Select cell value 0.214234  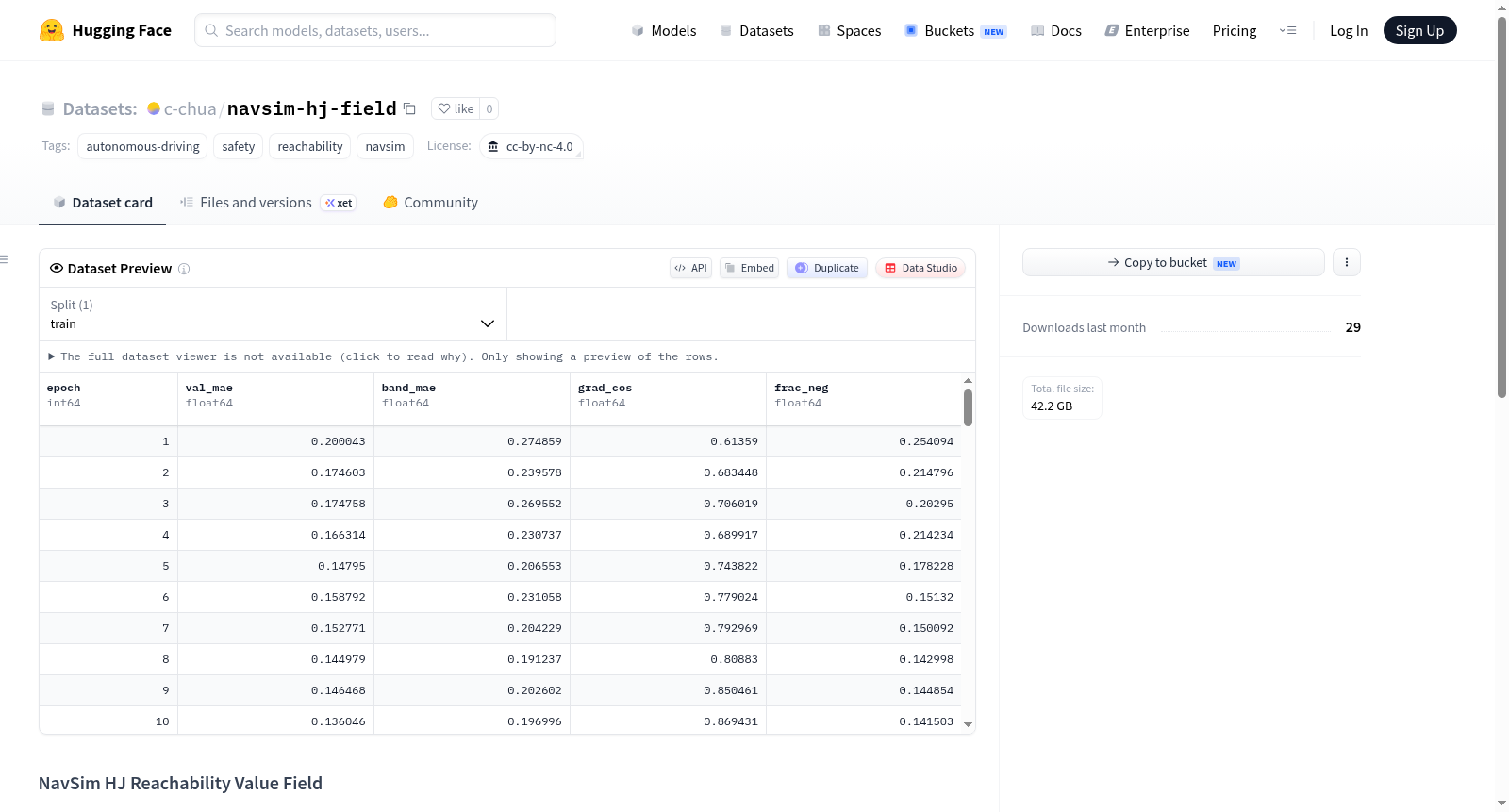[x=926, y=535]
